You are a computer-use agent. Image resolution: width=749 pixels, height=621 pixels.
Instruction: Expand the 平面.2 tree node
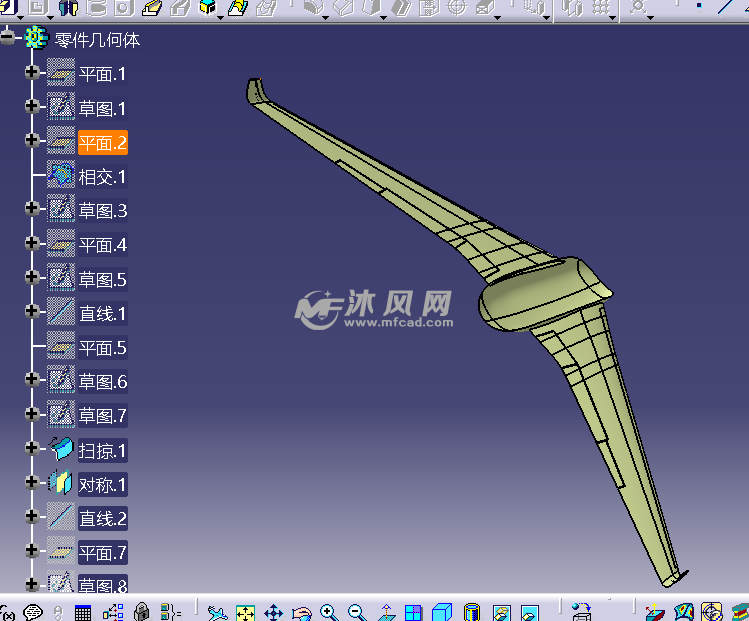click(32, 140)
